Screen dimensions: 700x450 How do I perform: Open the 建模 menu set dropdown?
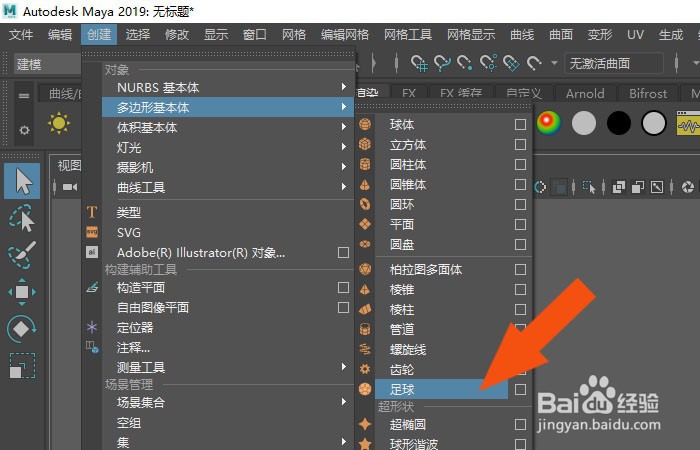47,64
